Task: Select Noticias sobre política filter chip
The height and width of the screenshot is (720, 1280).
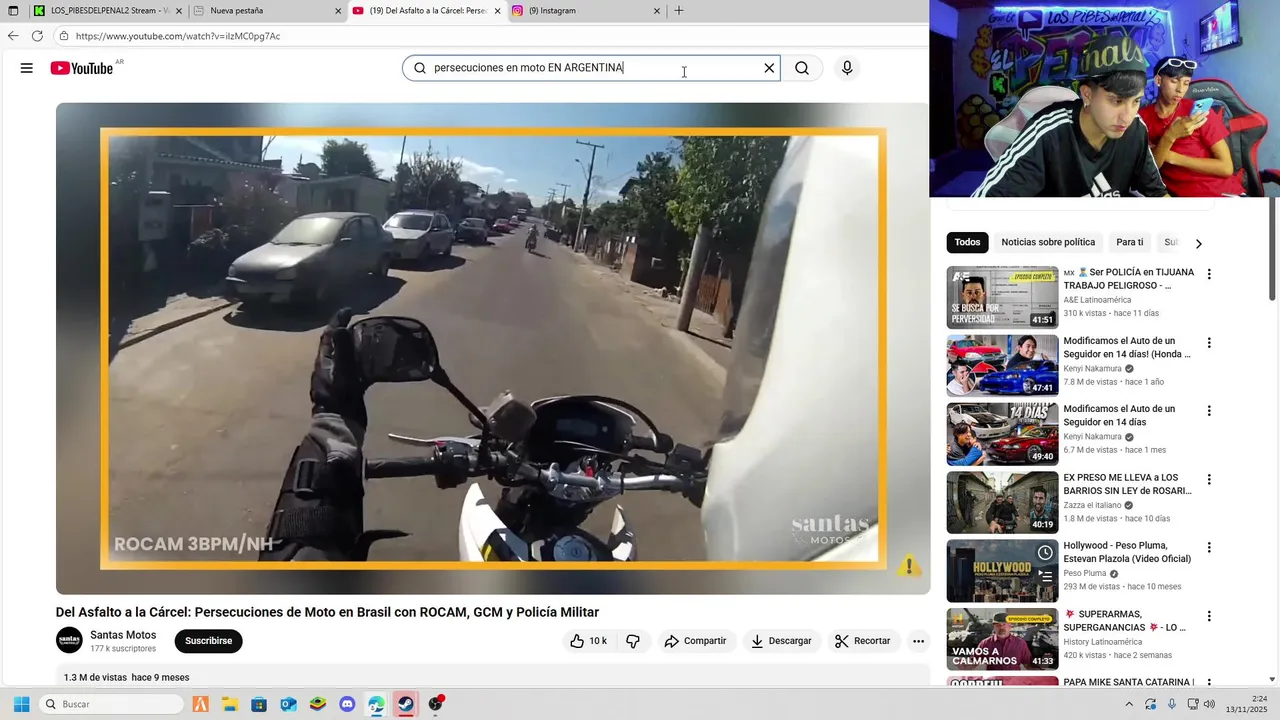Action: tap(1048, 242)
